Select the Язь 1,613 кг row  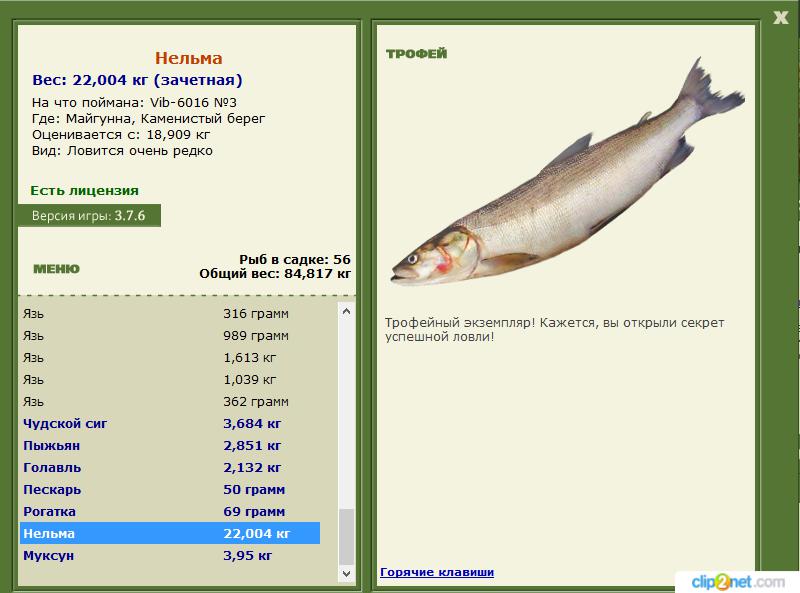(x=170, y=358)
